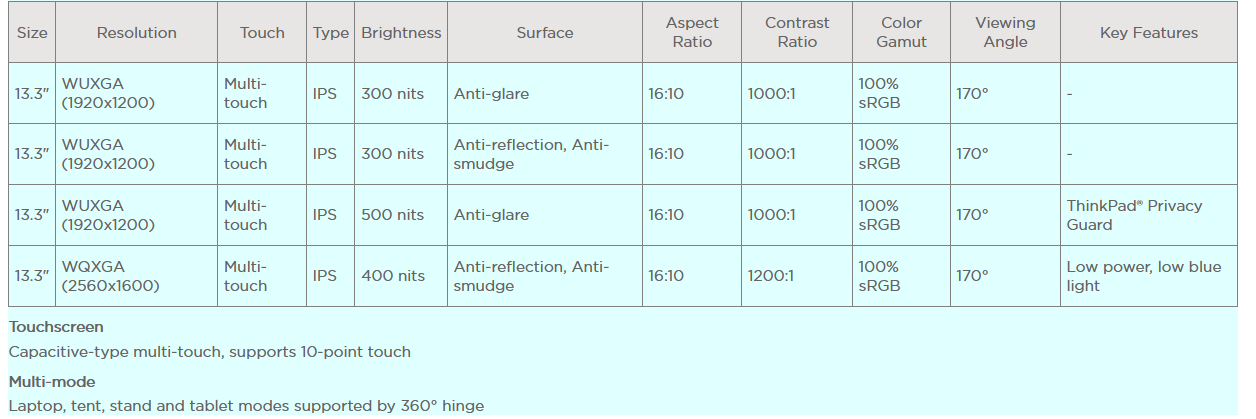The width and height of the screenshot is (1256, 419).
Task: Click the Multi-mode section heading
Action: [x=52, y=382]
